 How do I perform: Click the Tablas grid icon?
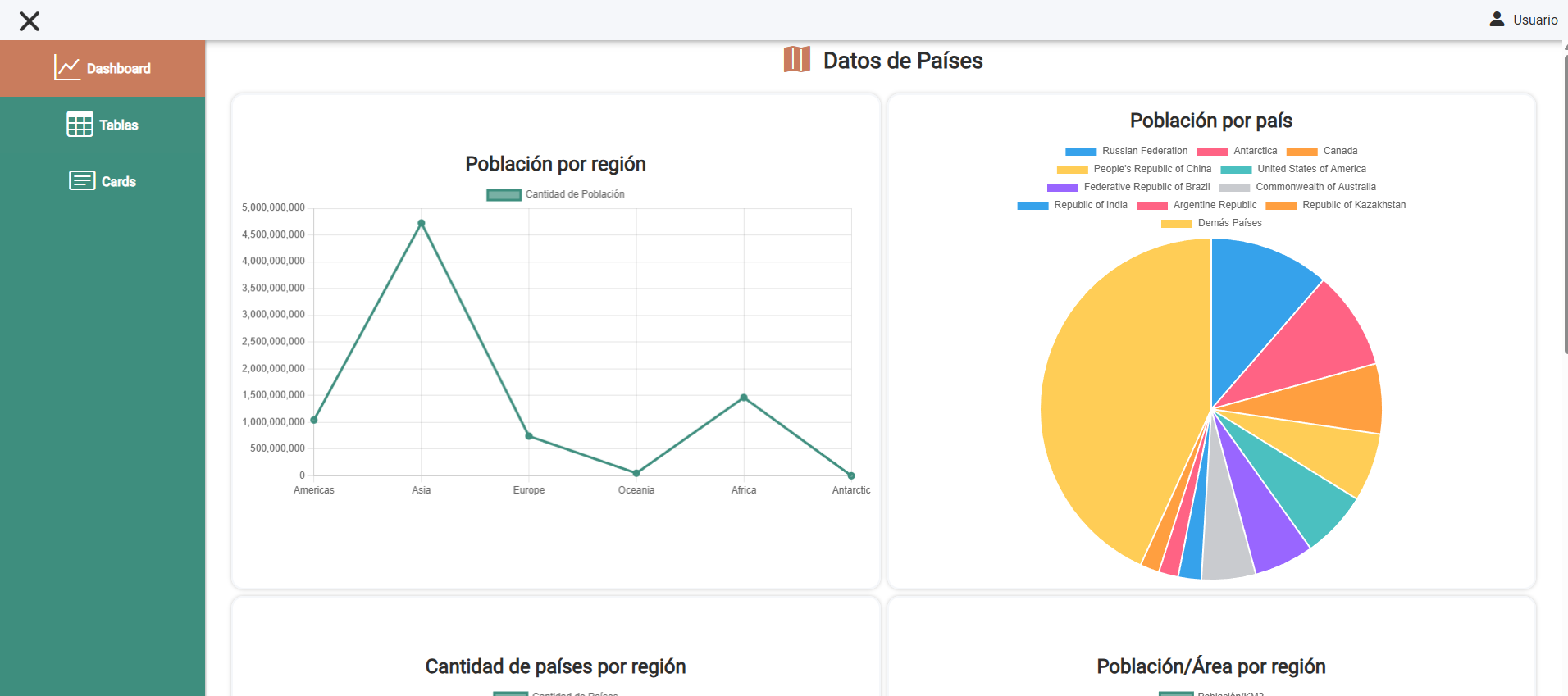(x=80, y=125)
